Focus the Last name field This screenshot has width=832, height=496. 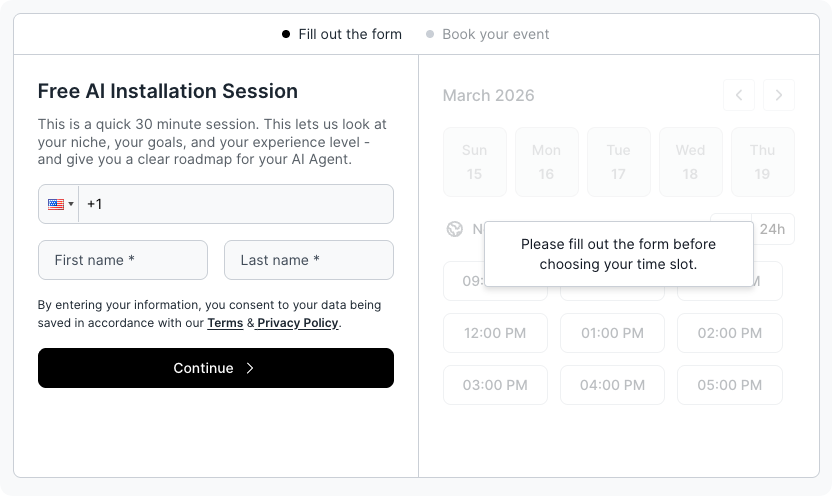[309, 260]
